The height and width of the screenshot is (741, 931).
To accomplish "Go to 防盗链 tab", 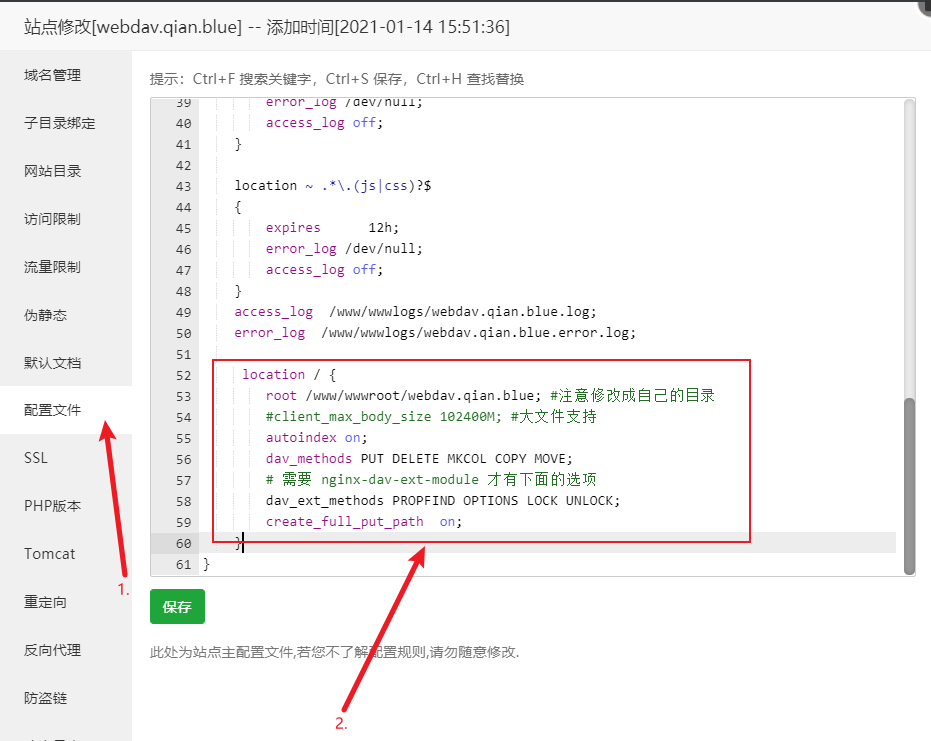I will 45,698.
